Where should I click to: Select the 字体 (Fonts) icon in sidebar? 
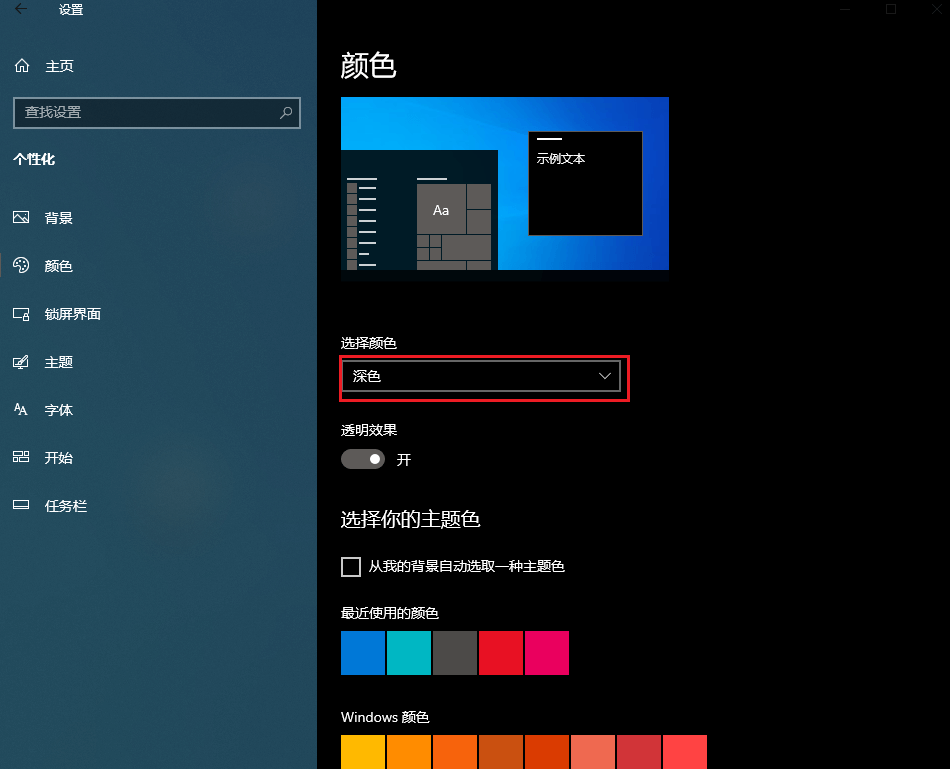tap(21, 409)
